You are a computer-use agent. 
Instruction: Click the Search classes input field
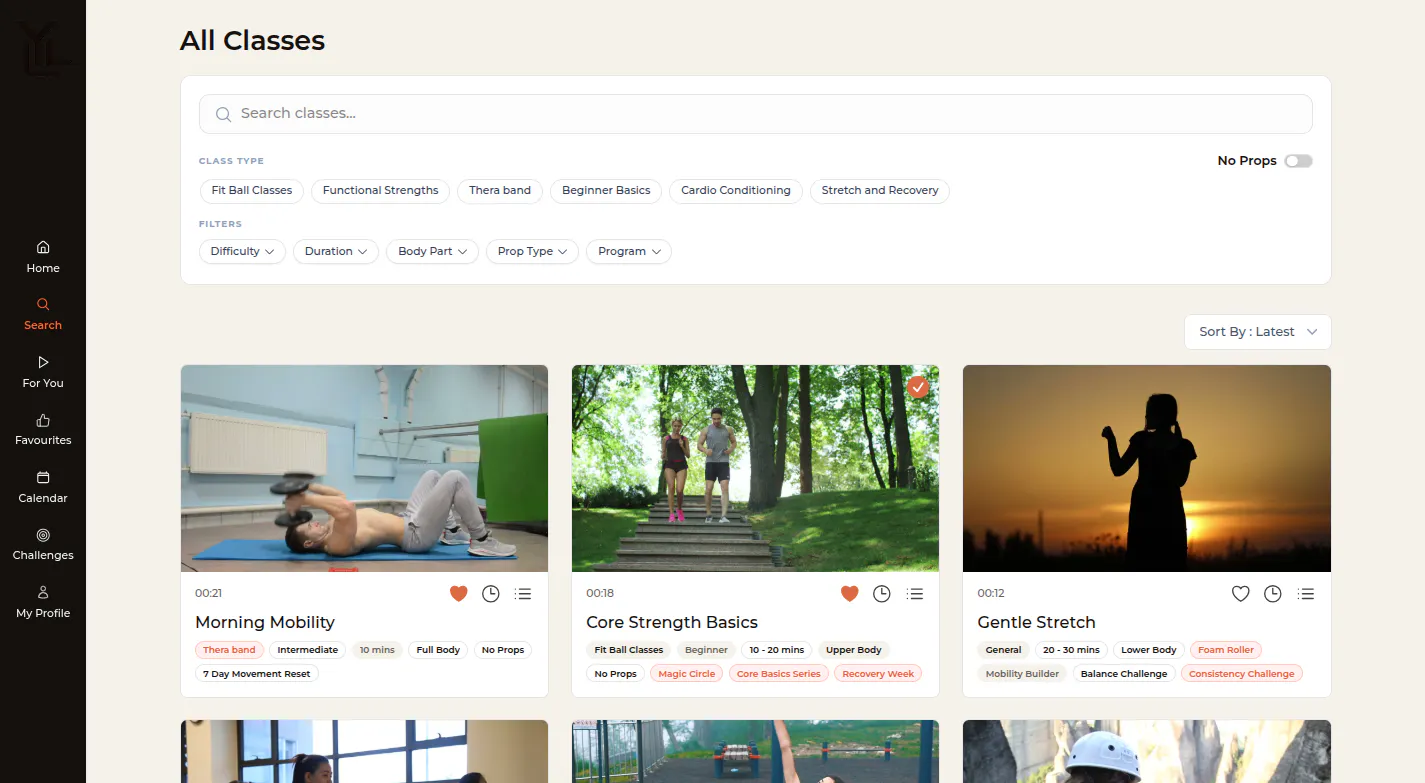[x=756, y=114]
